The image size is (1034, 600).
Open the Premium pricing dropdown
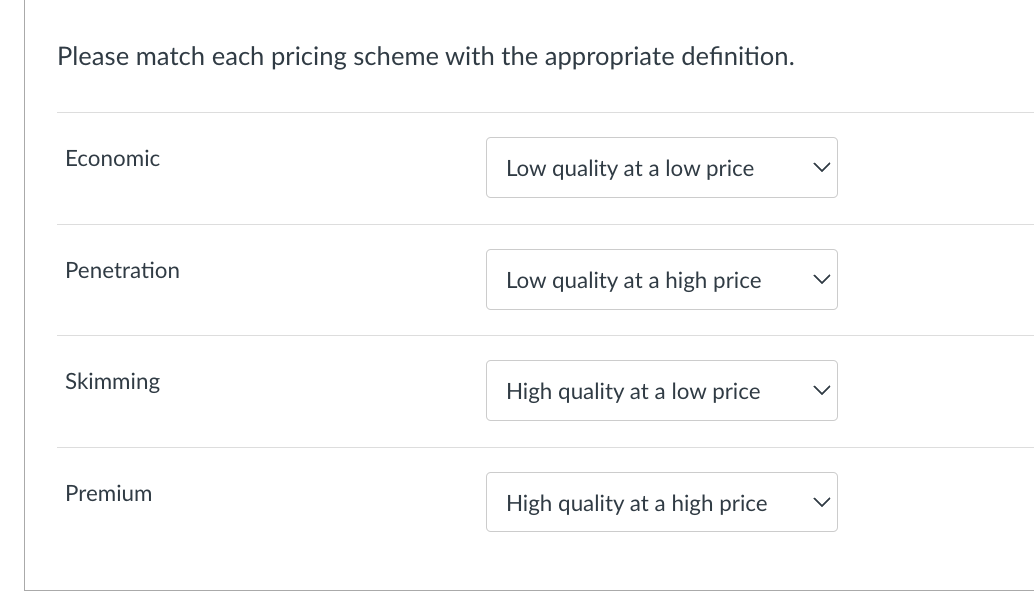(x=661, y=502)
